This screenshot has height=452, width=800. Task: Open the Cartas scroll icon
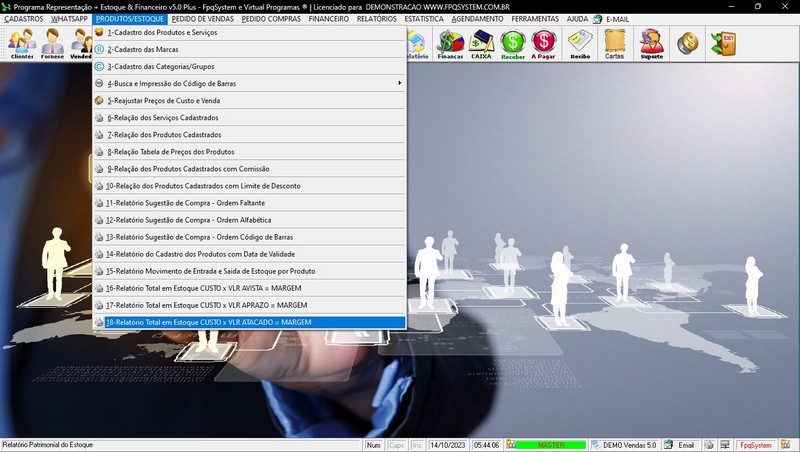click(615, 44)
